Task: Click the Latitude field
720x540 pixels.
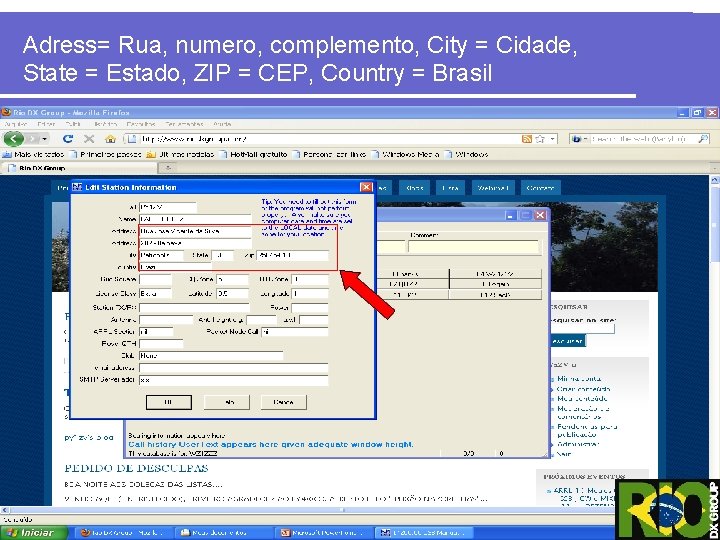Action: 232,293
